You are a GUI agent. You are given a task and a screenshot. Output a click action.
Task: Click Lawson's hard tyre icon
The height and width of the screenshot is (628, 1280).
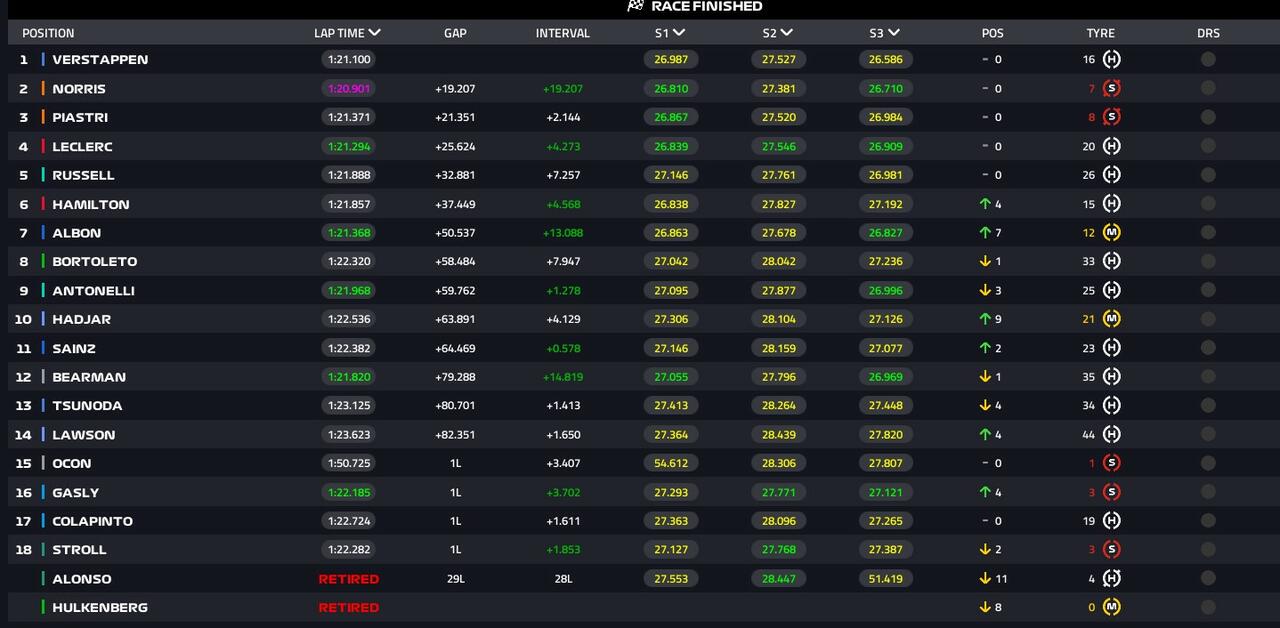[1111, 434]
